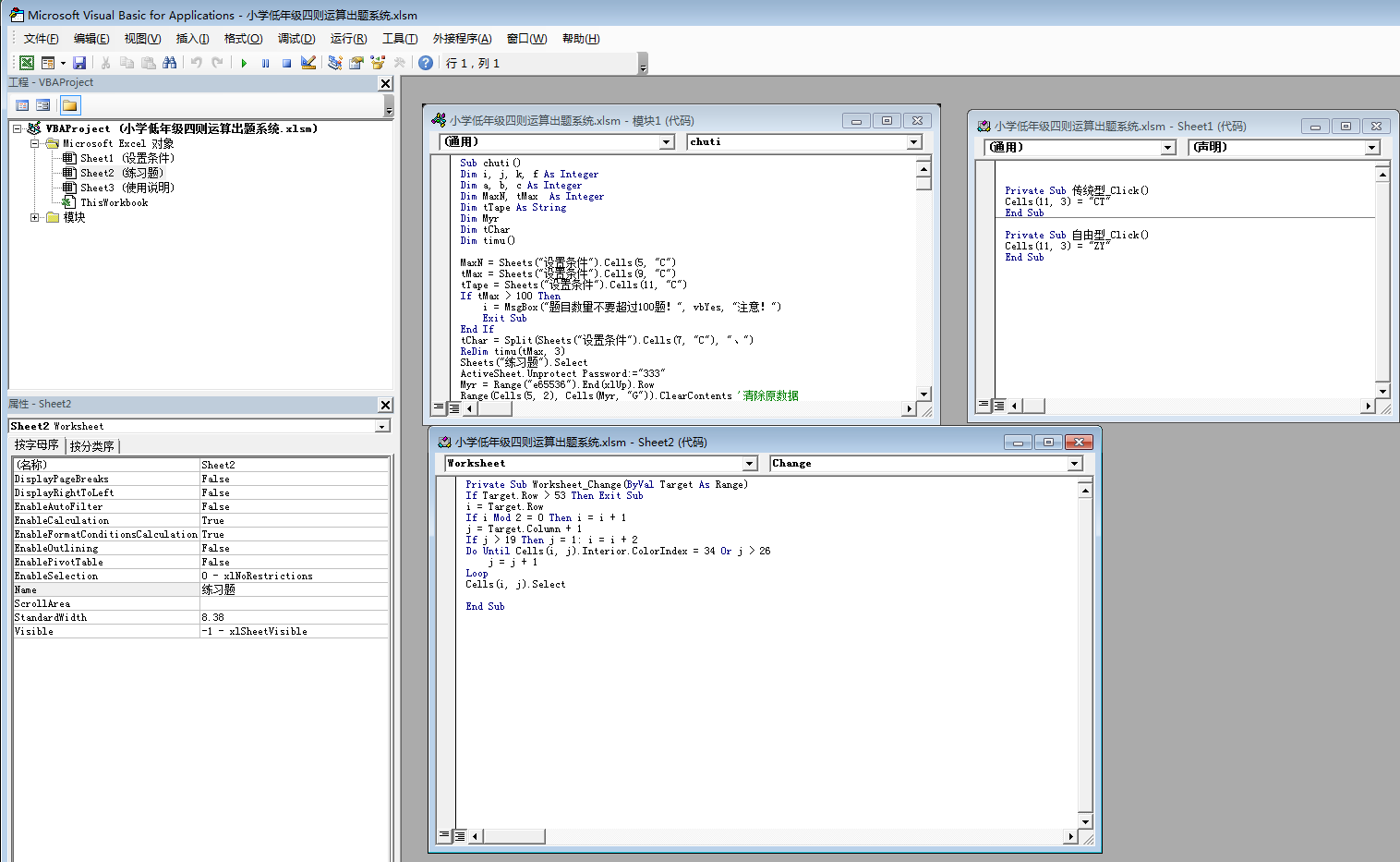This screenshot has width=1400, height=862.
Task: Open the (通用) dropdown in Sheet1 code window
Action: click(1168, 148)
